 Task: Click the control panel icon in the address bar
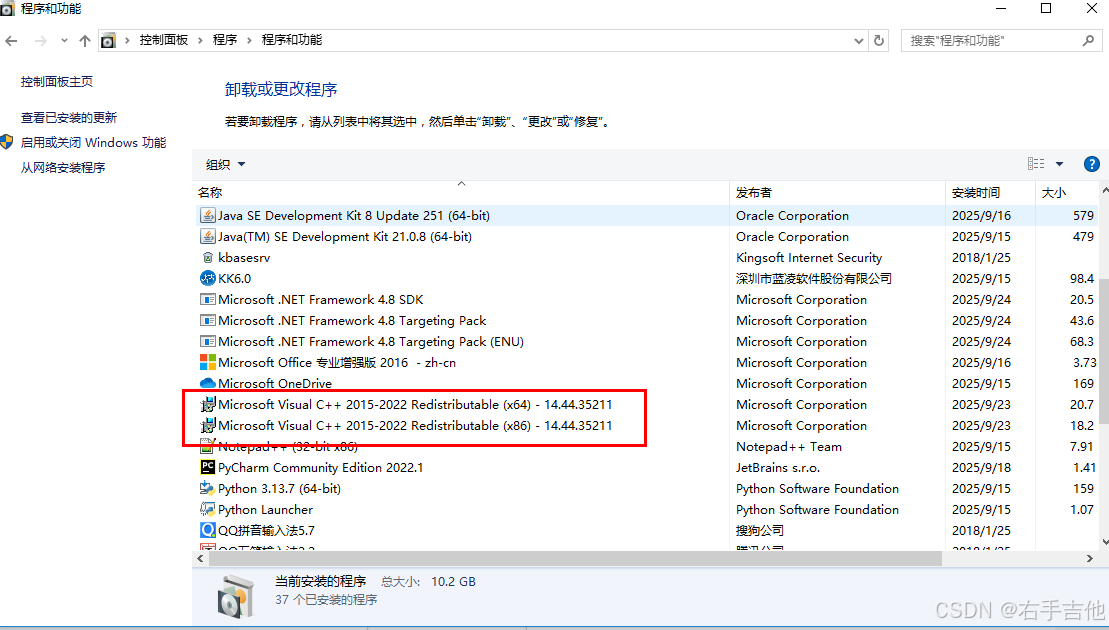pyautogui.click(x=108, y=40)
